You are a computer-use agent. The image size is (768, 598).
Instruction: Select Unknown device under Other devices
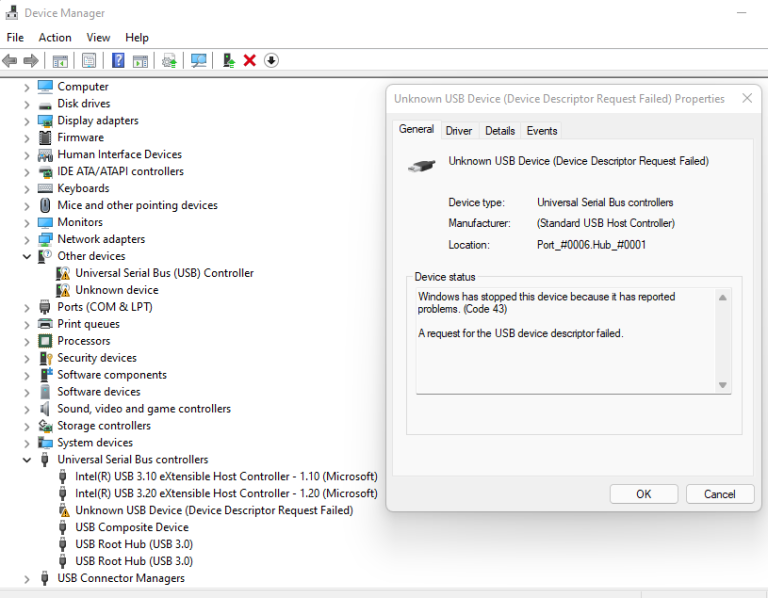pyautogui.click(x=116, y=290)
